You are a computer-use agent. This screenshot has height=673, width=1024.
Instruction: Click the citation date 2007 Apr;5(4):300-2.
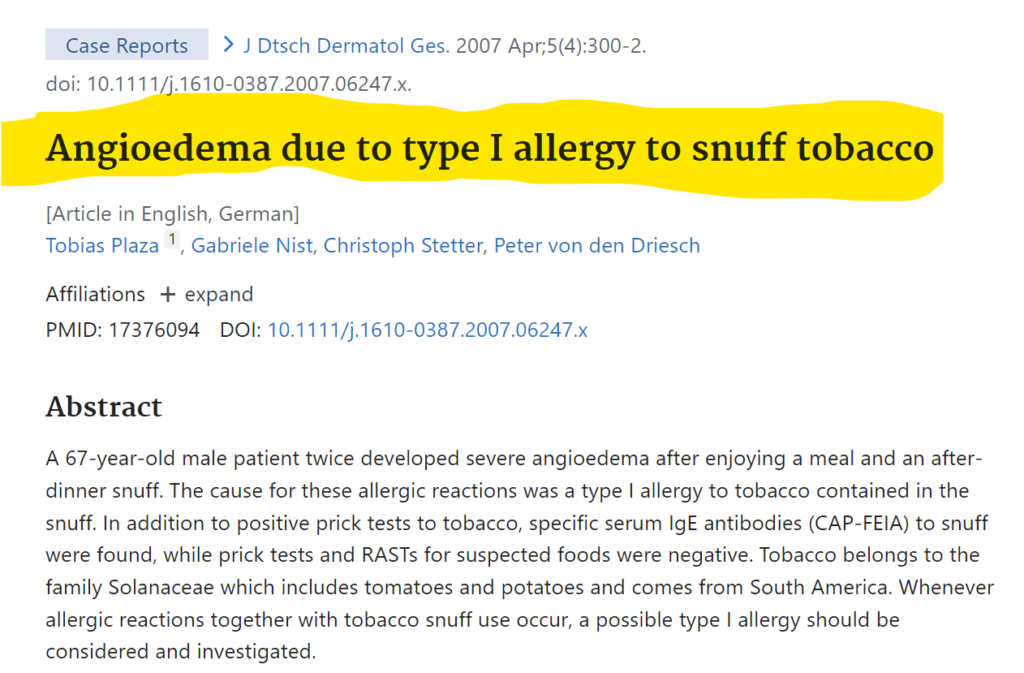(x=551, y=46)
